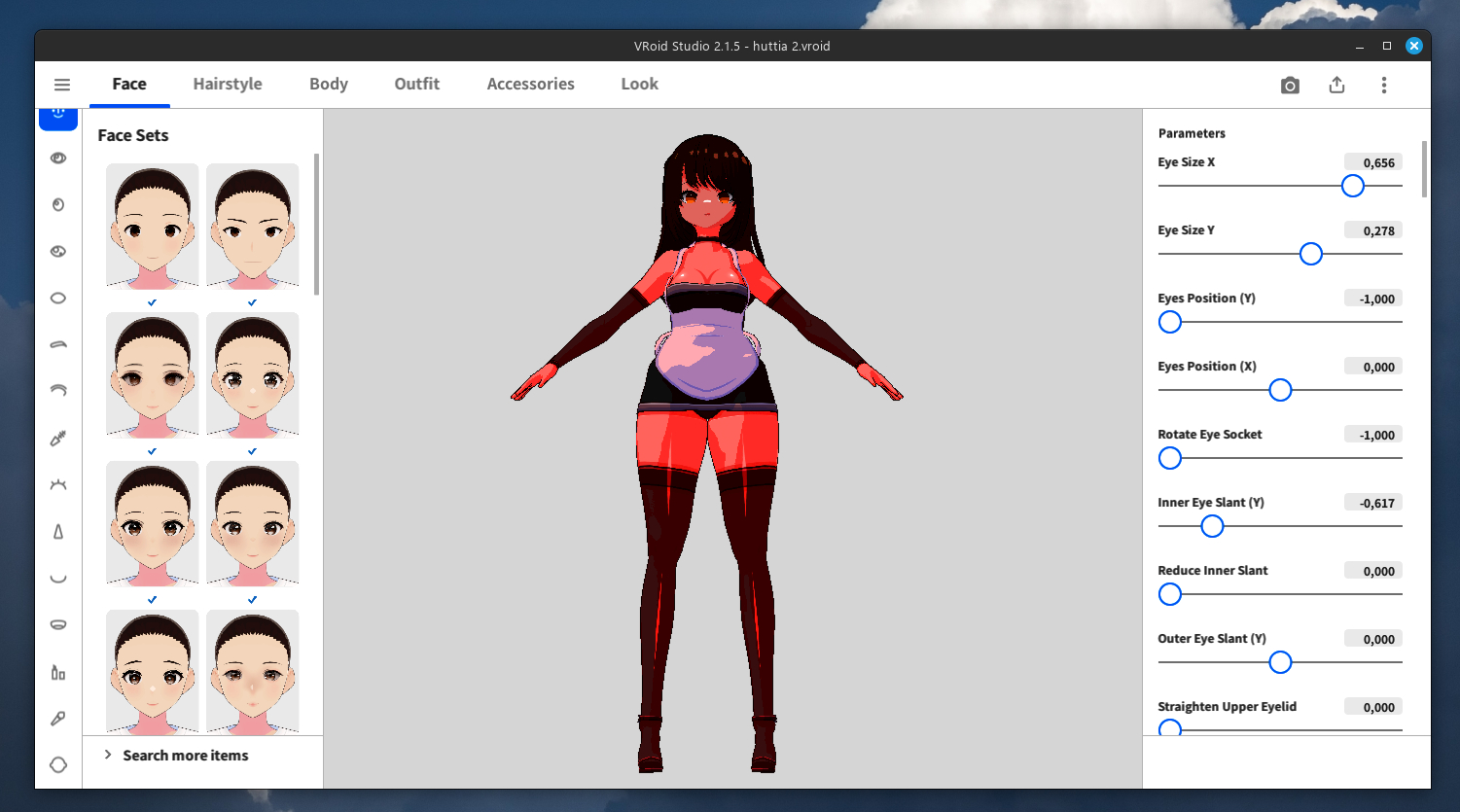This screenshot has height=812, width=1460.
Task: Go to the Accessories tab
Action: pos(530,85)
